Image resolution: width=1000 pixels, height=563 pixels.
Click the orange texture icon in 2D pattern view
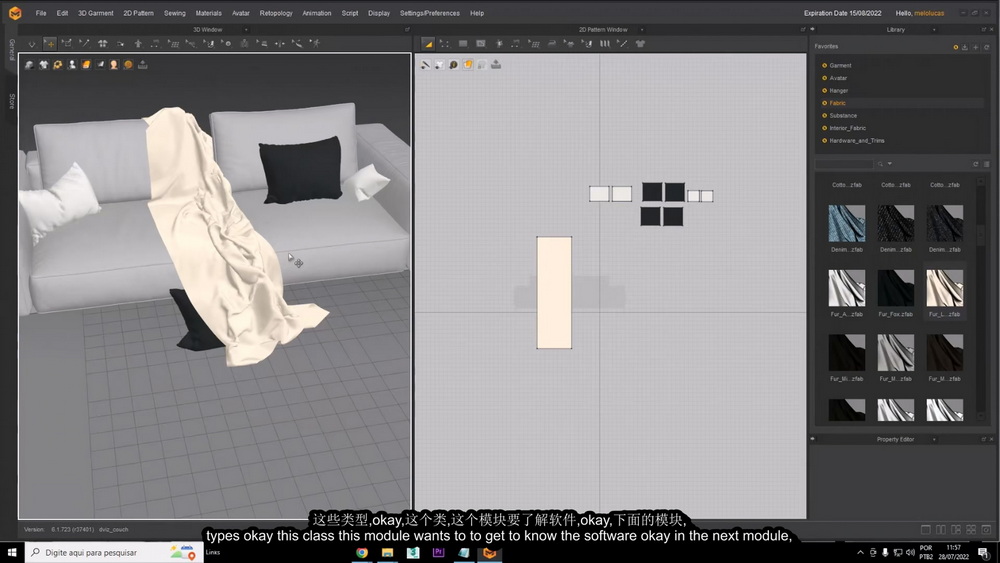[x=467, y=64]
